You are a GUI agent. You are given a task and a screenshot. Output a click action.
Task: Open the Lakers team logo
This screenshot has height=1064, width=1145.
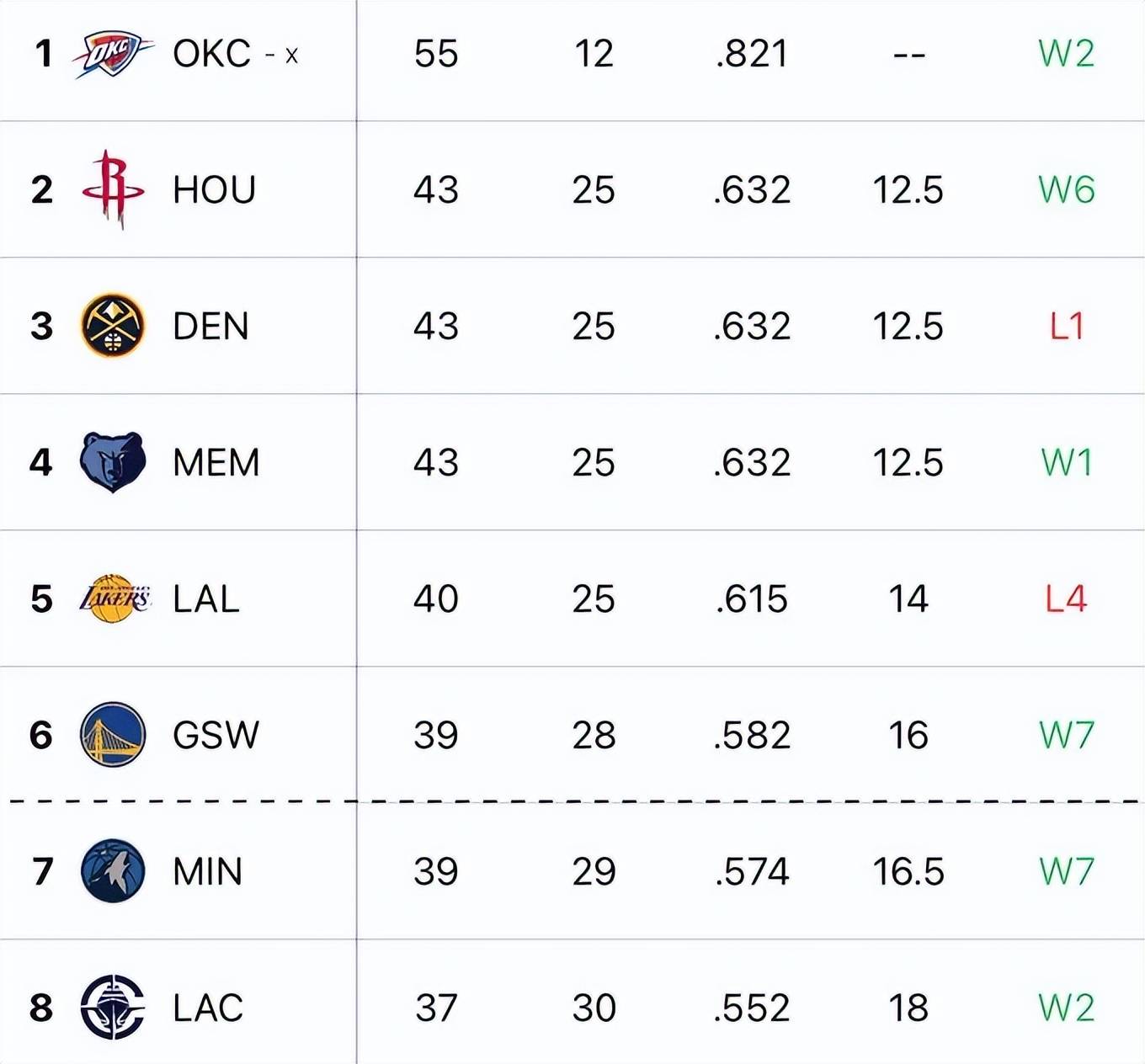(x=114, y=598)
